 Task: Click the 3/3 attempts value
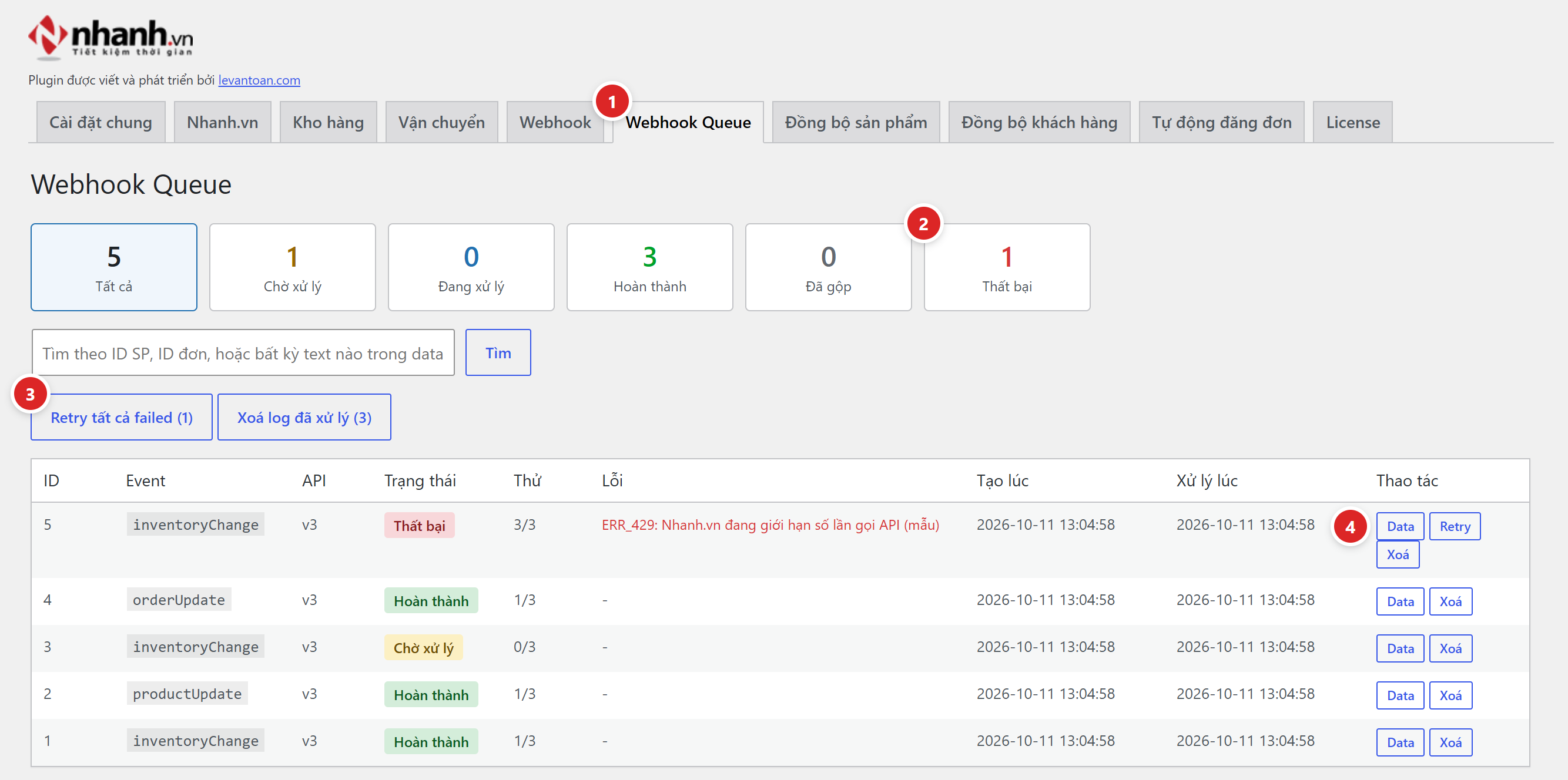(x=524, y=525)
